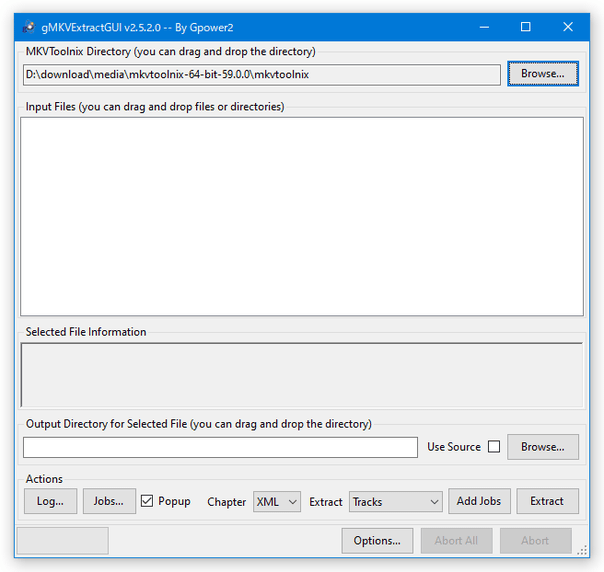The height and width of the screenshot is (572, 604).
Task: Click the gMKVExtractGUI app icon in title bar
Action: (x=29, y=27)
